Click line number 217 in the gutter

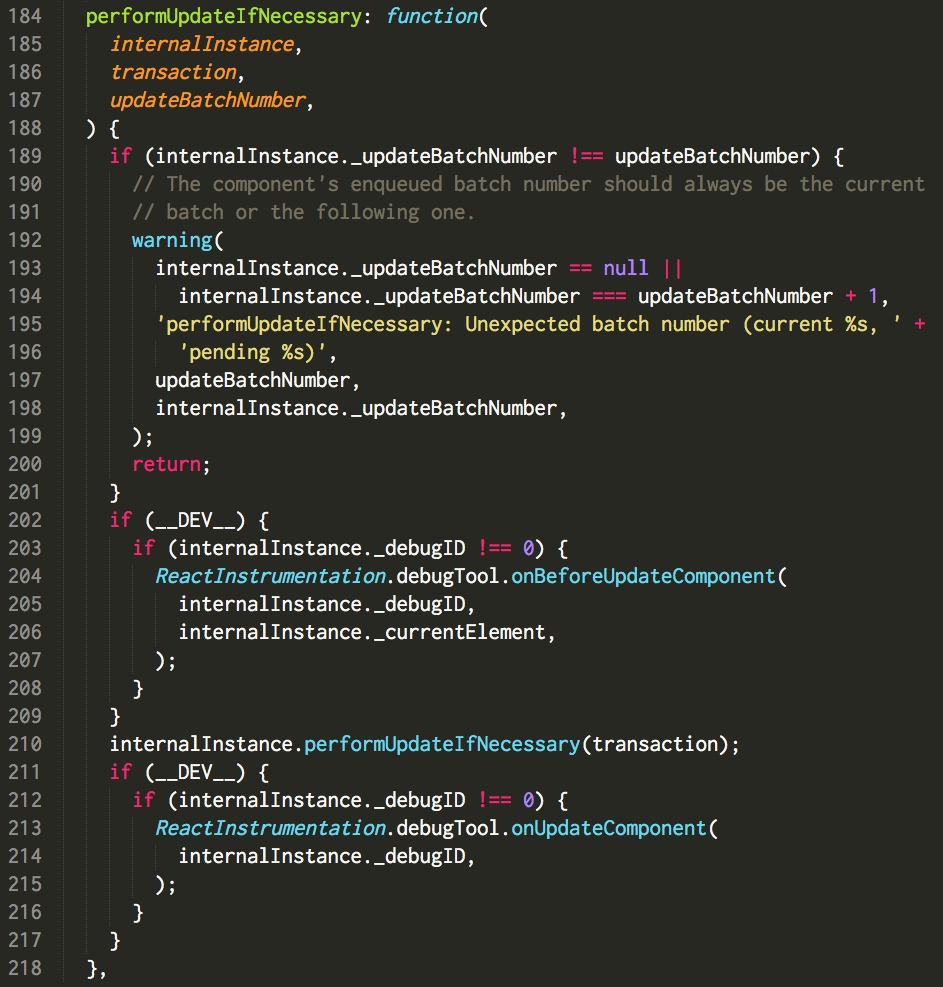pyautogui.click(x=25, y=940)
